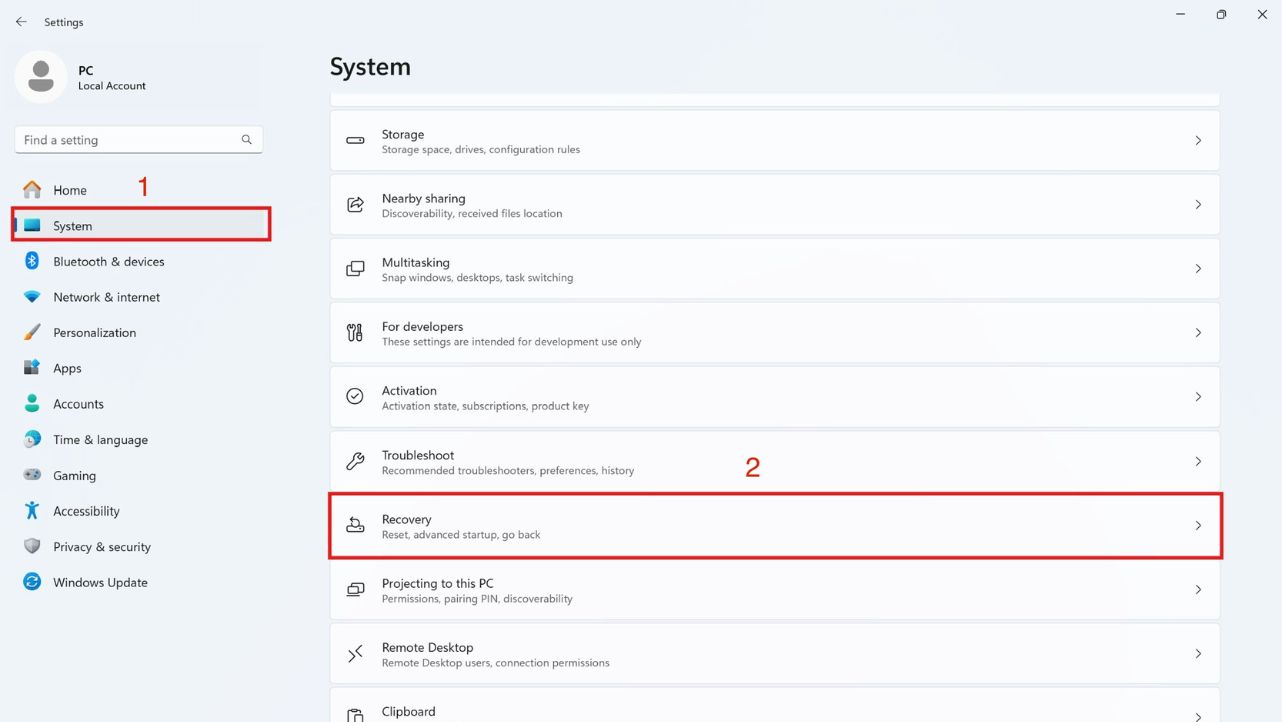Click the Accessibility figure icon

coord(32,511)
